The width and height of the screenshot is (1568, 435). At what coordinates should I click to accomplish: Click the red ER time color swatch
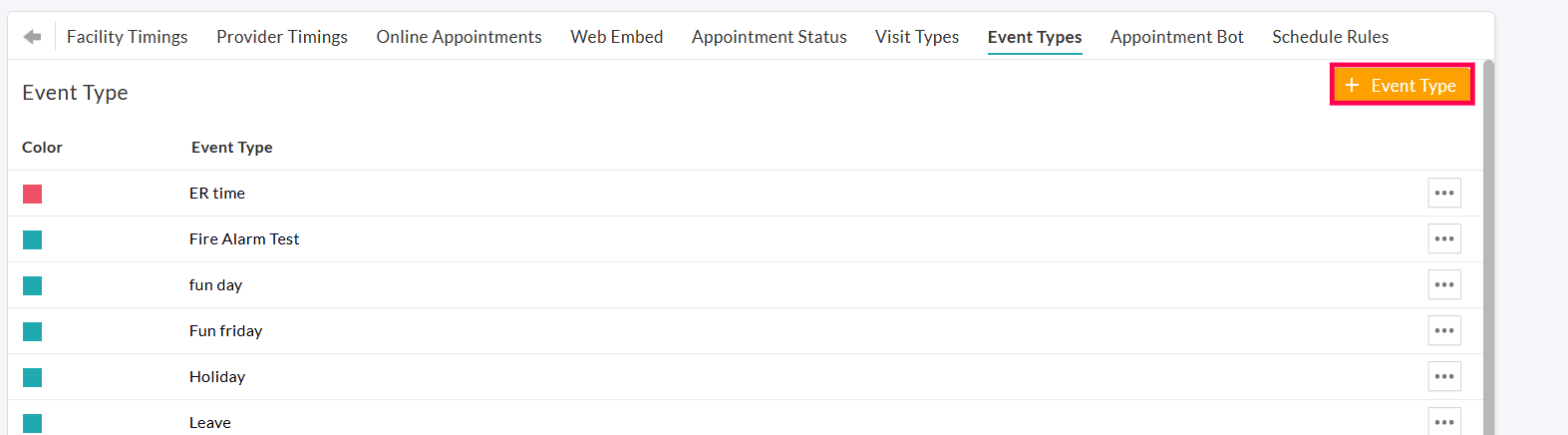coord(33,194)
